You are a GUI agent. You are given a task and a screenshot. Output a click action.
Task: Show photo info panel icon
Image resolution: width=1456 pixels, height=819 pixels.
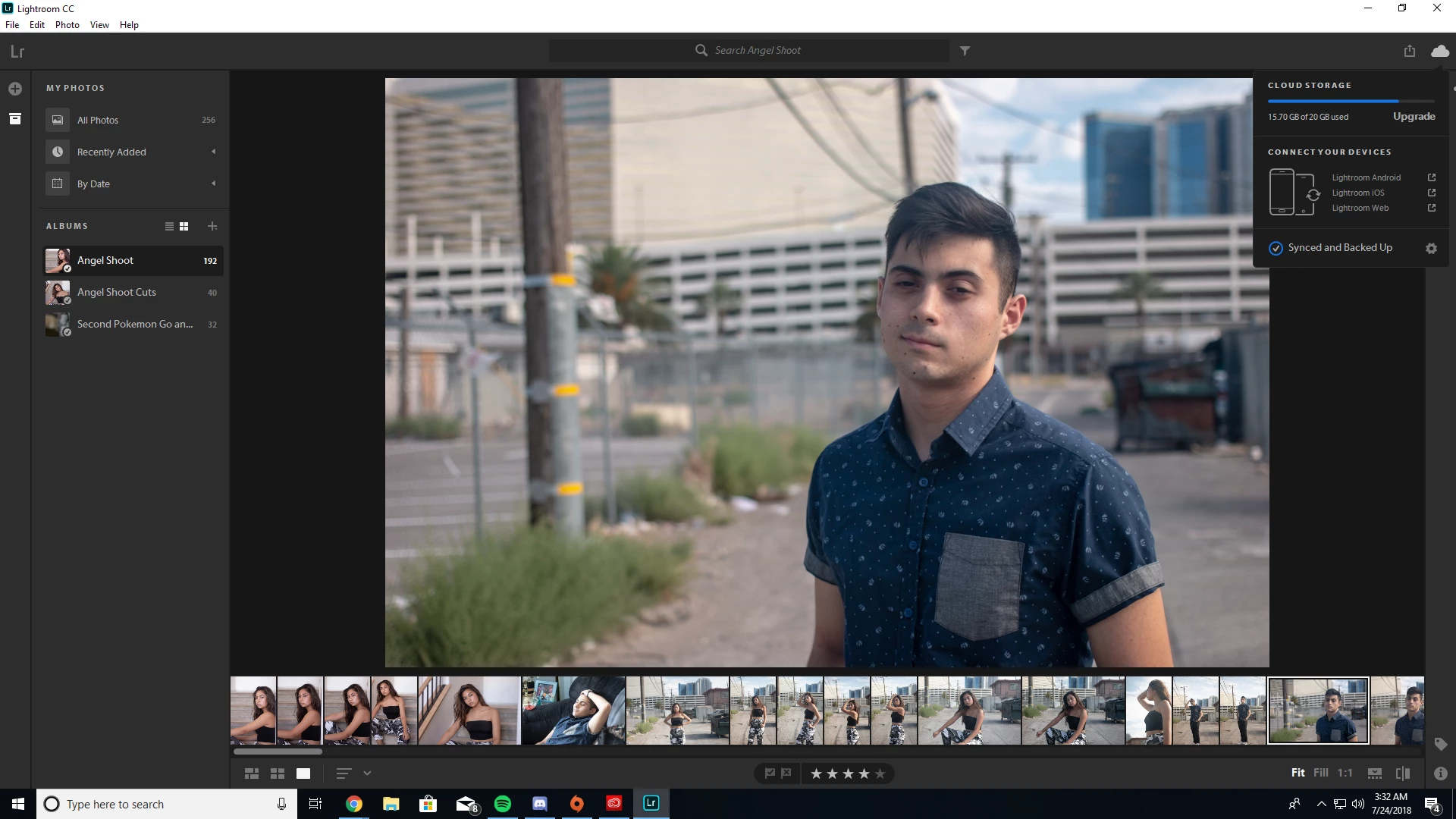(x=1440, y=773)
